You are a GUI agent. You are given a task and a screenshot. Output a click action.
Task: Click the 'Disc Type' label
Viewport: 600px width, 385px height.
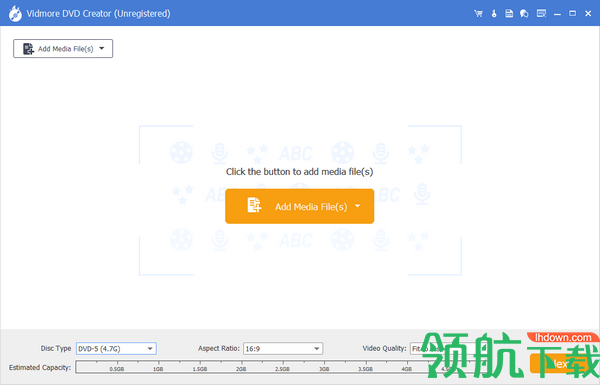(x=56, y=349)
